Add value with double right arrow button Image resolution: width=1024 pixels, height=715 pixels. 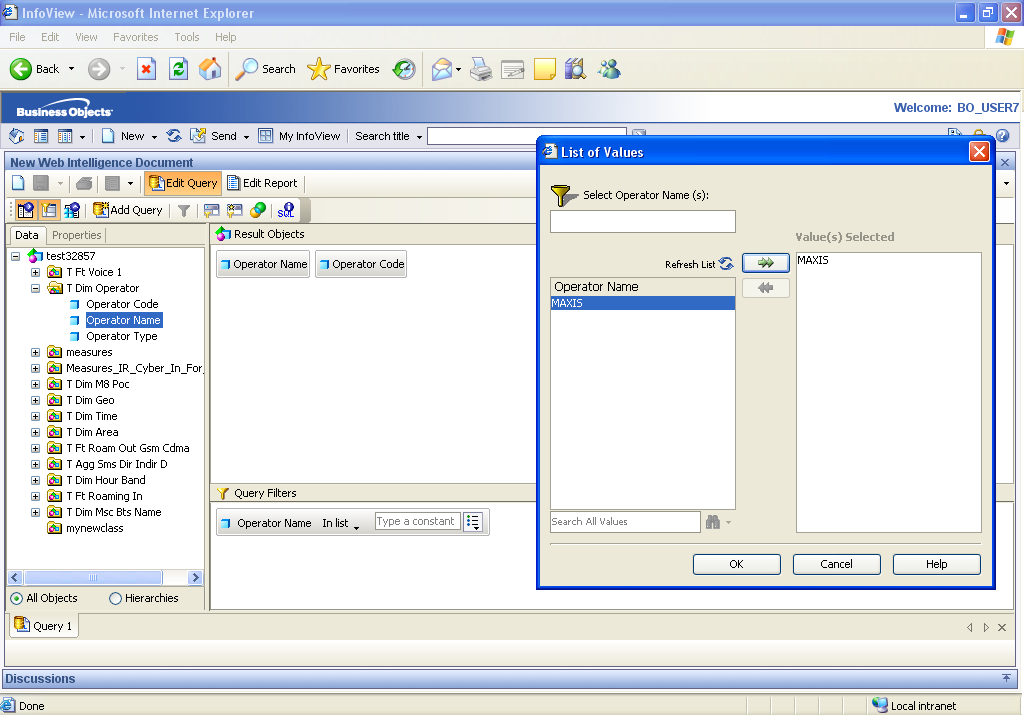[x=766, y=263]
